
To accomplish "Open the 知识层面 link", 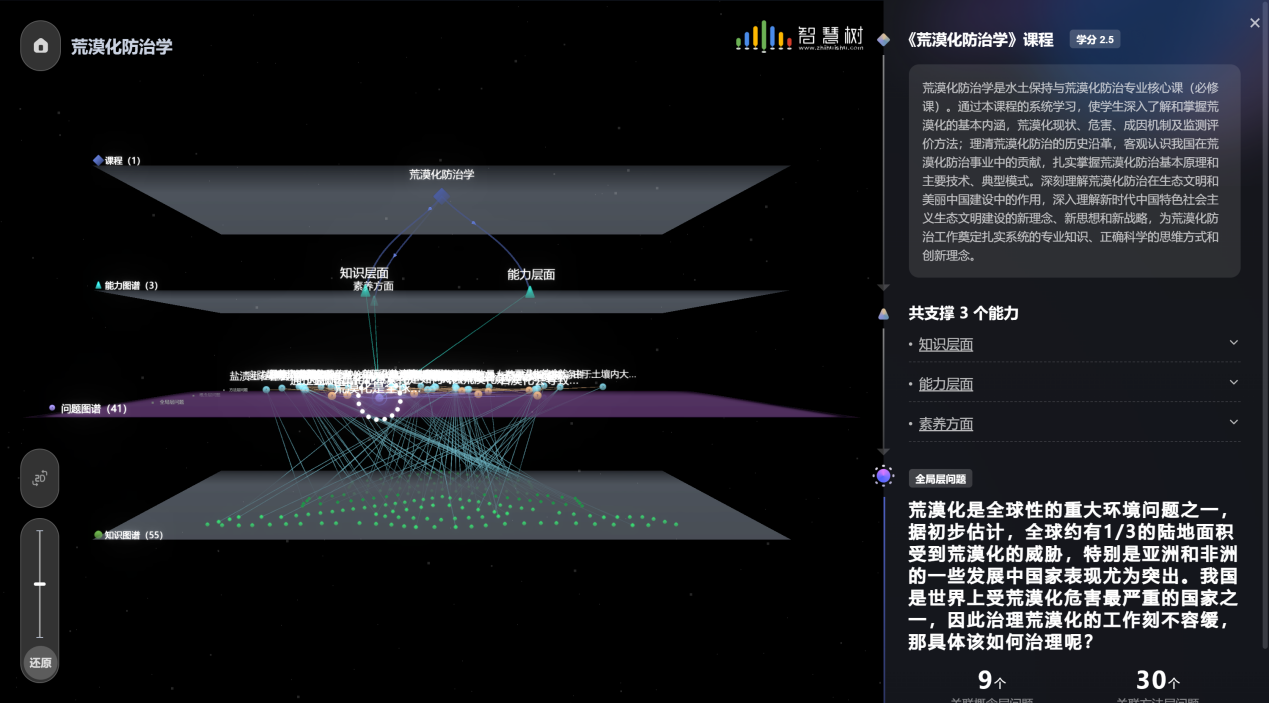I will (x=945, y=345).
